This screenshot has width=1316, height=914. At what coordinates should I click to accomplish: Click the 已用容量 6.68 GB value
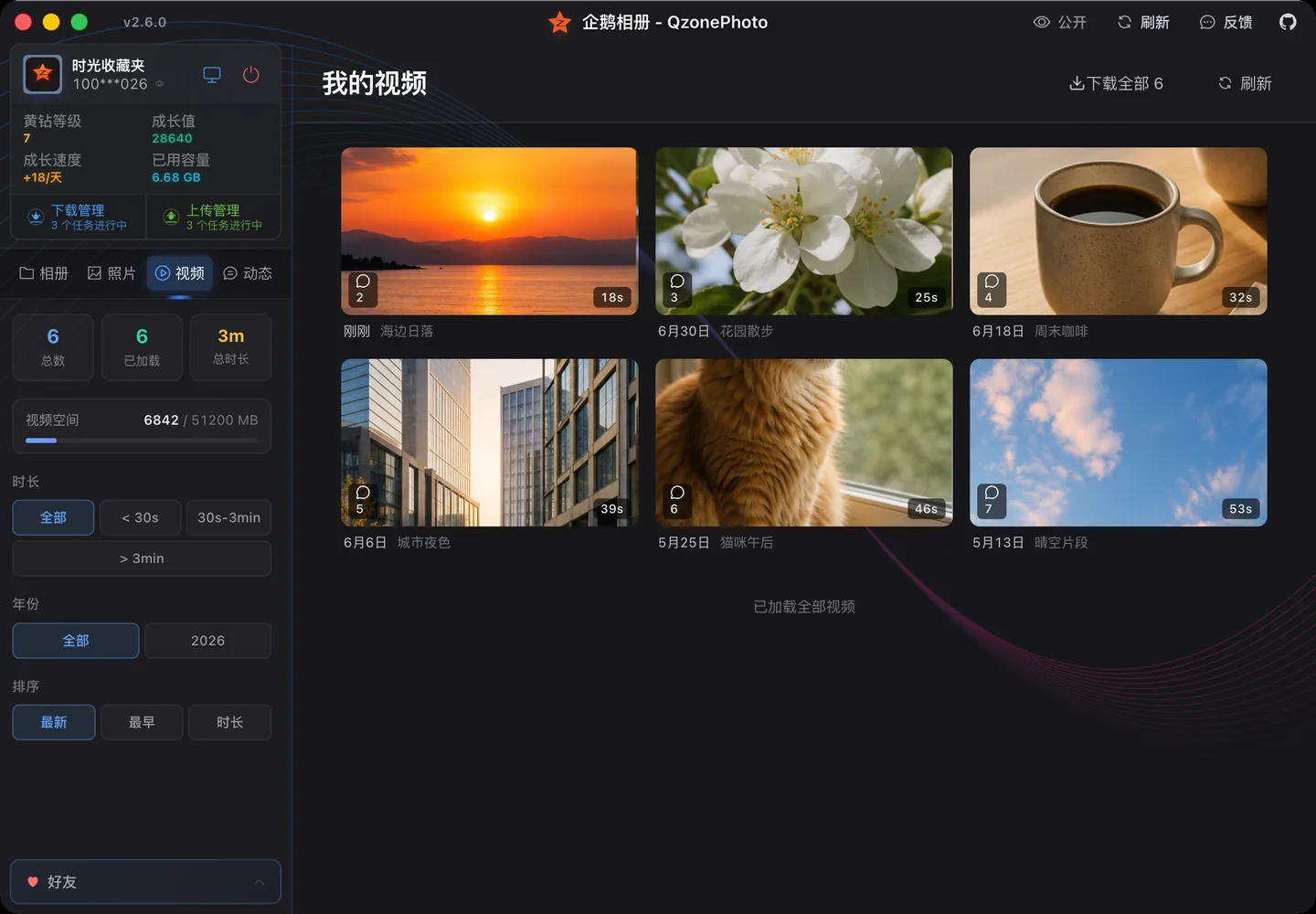(175, 178)
